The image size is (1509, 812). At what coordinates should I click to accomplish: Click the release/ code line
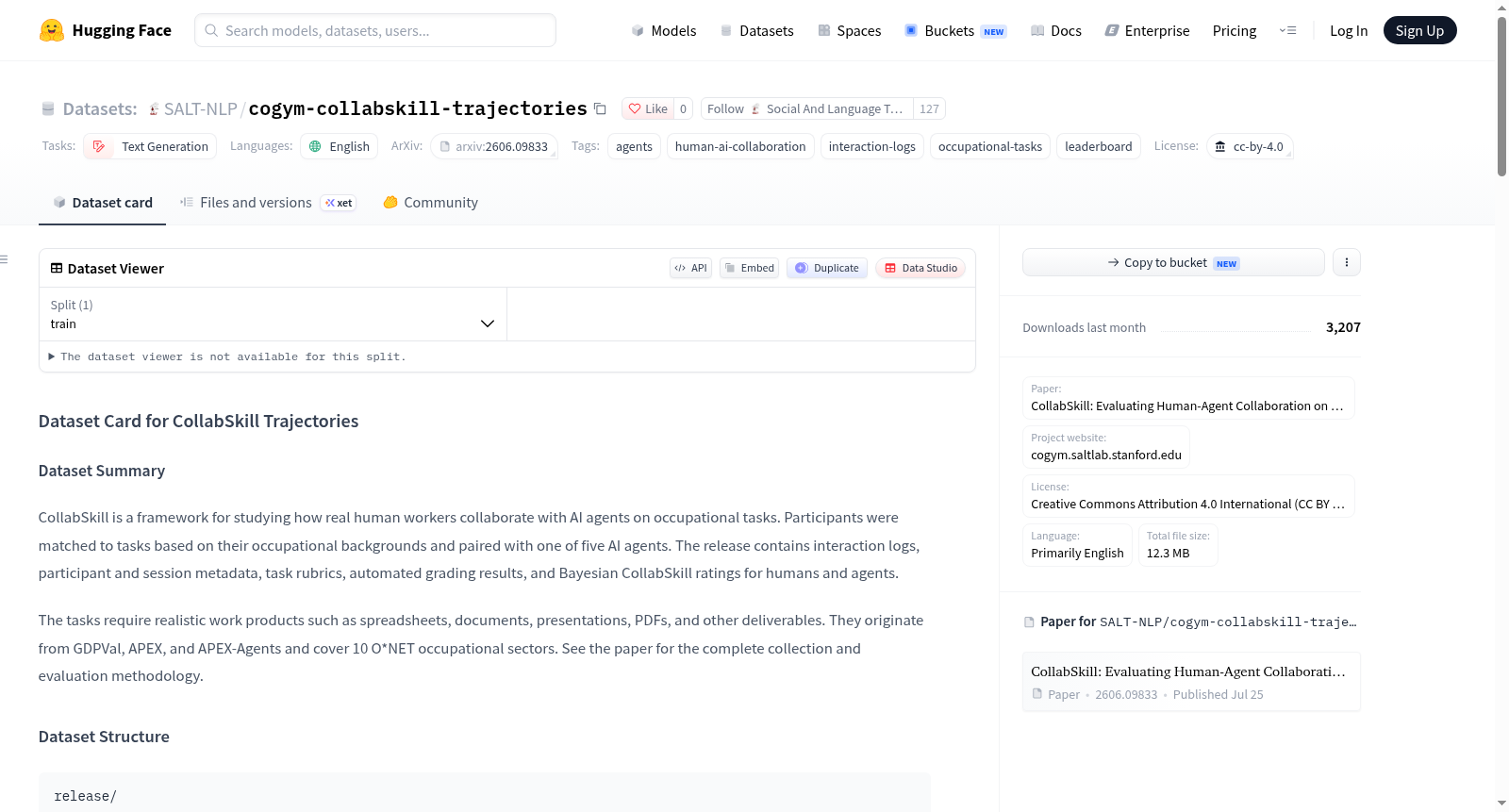[x=86, y=796]
